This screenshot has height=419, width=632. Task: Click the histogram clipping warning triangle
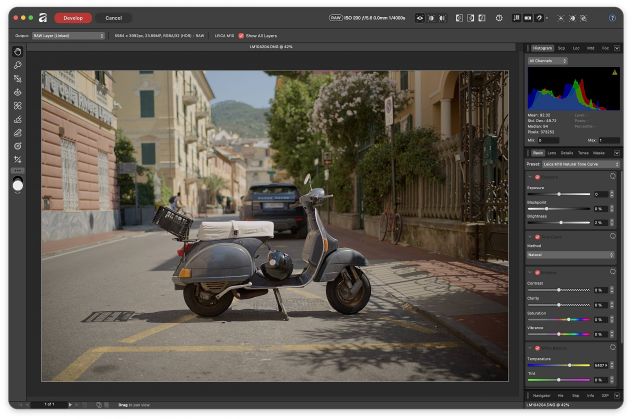tap(615, 73)
